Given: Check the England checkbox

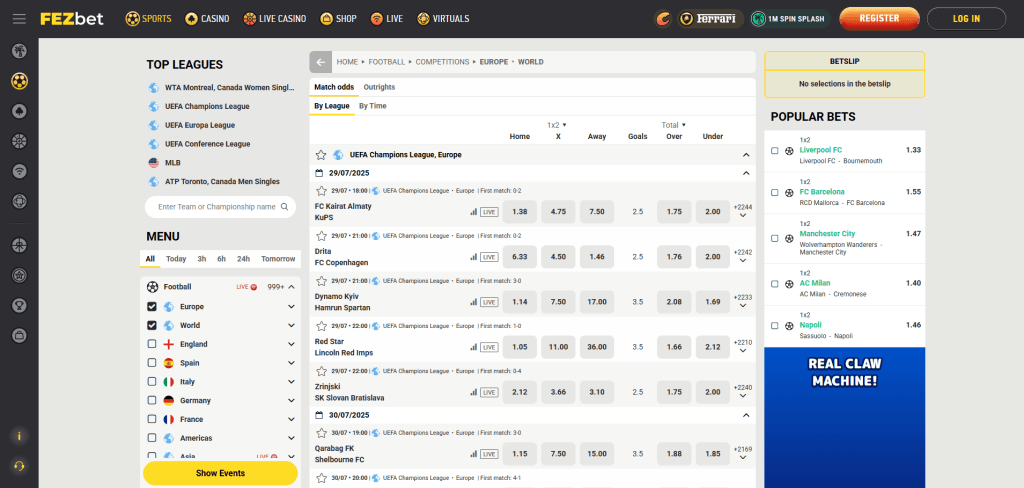Looking at the screenshot, I should click(x=152, y=344).
